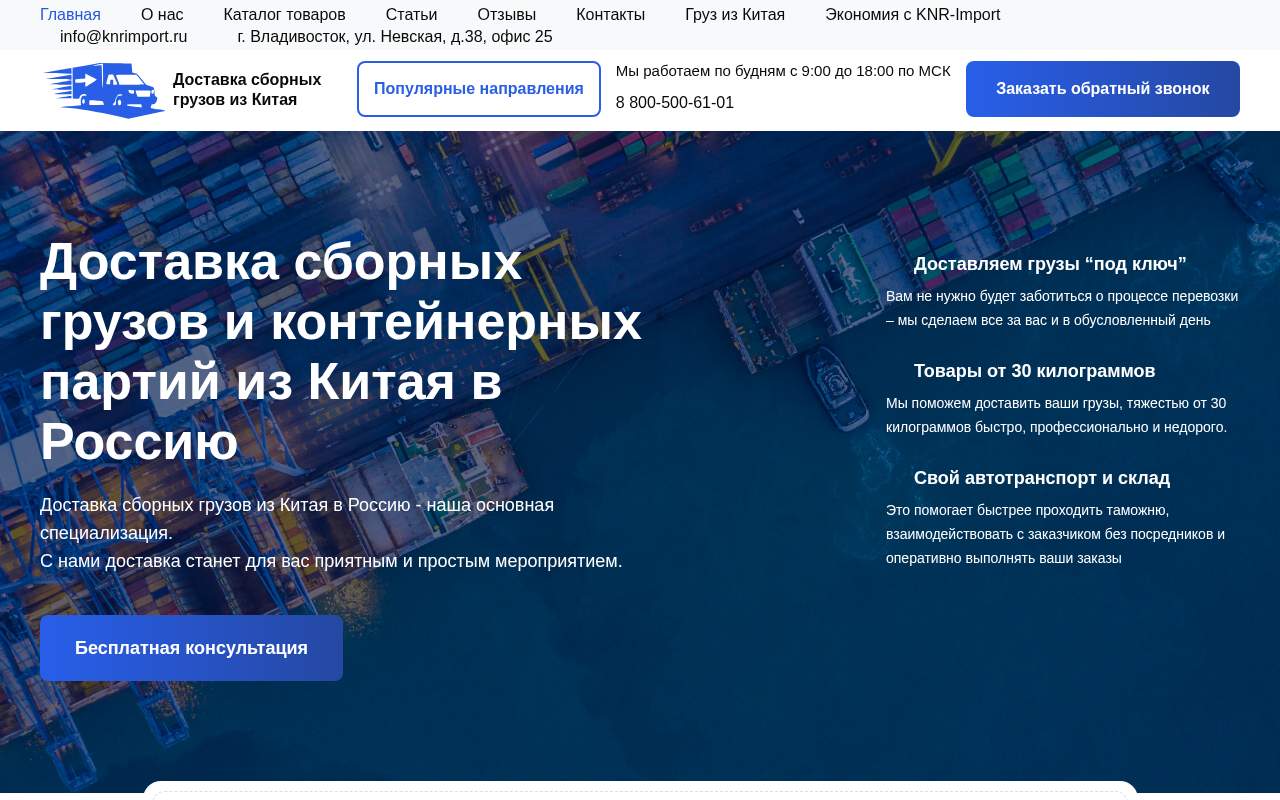Viewport: 1280px width, 800px height.
Task: Click text Вам не нужно будет заботиться
Action: (x=1062, y=308)
